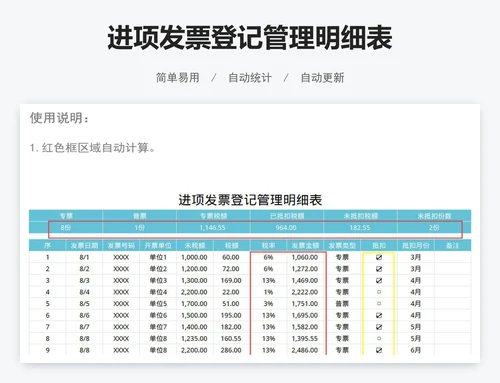The height and width of the screenshot is (383, 500).
Task: Toggle the 抵扣 checkbox in 单位3 row
Action: pyautogui.click(x=379, y=281)
